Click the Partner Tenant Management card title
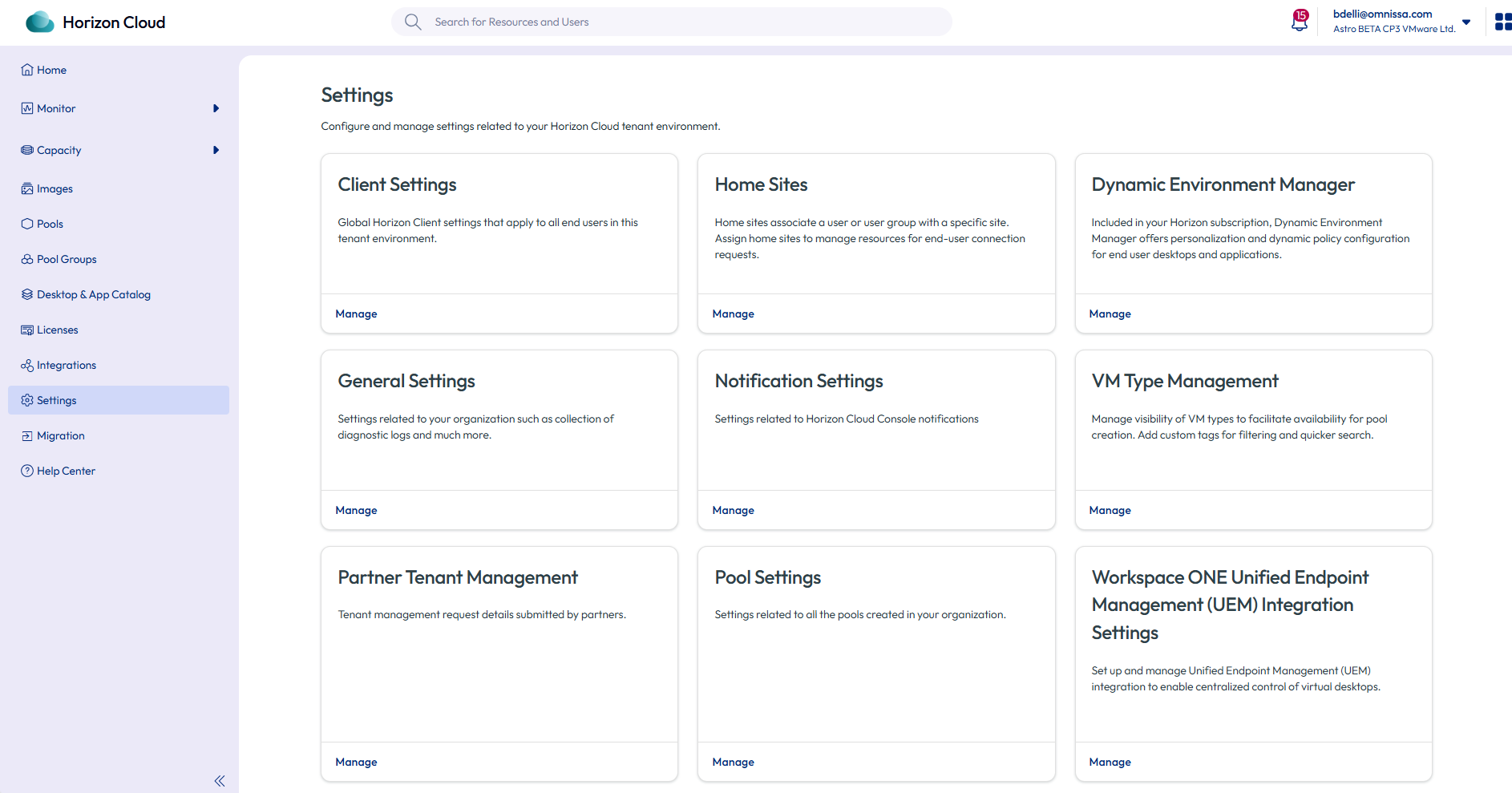 458,577
